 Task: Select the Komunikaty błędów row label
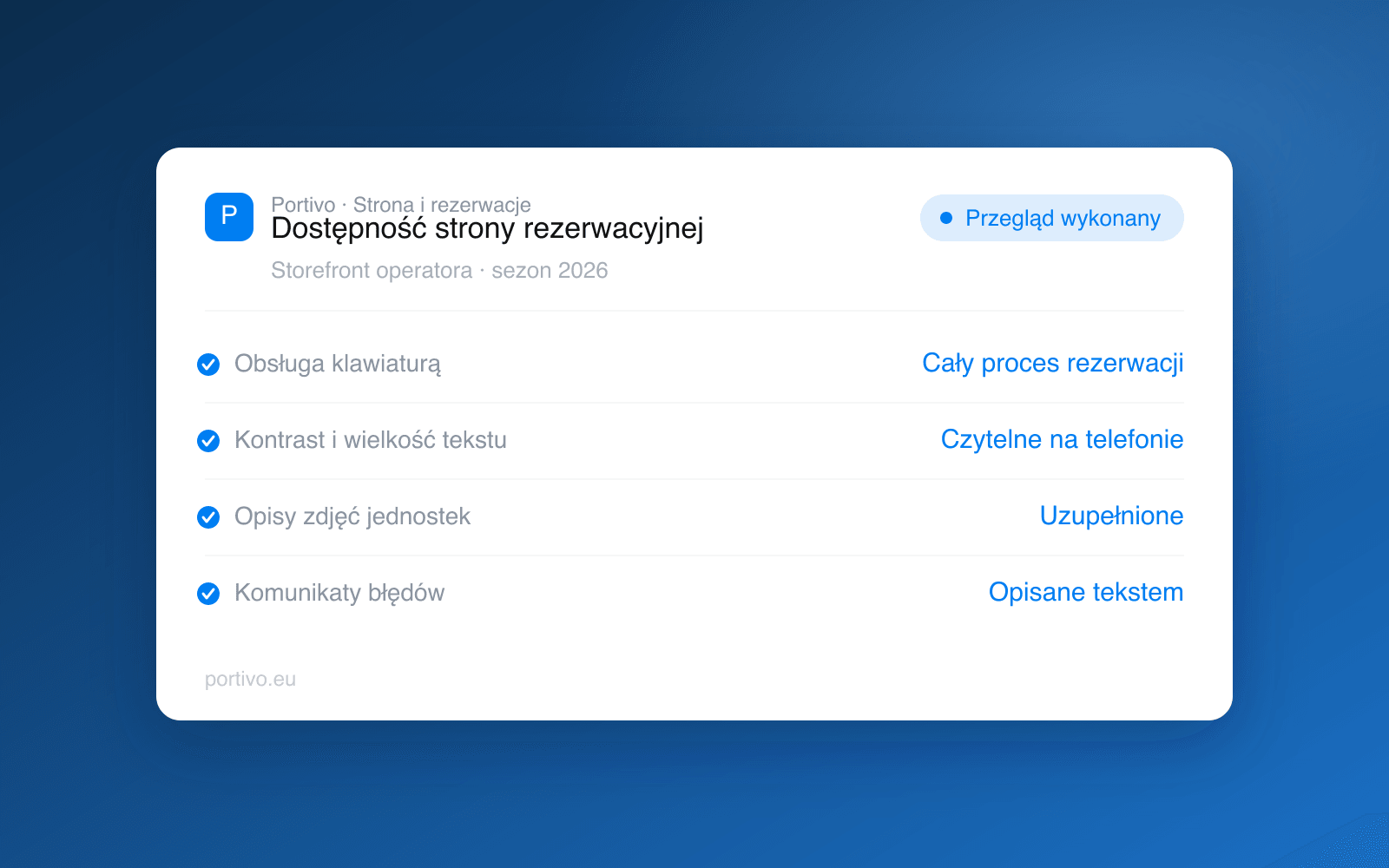(x=339, y=593)
